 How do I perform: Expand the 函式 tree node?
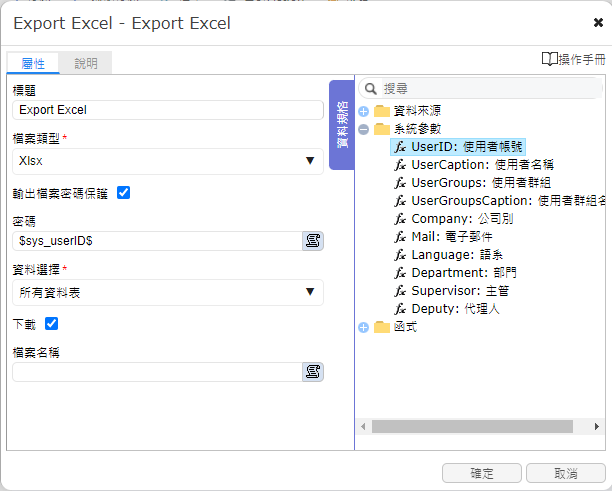pyautogui.click(x=363, y=327)
